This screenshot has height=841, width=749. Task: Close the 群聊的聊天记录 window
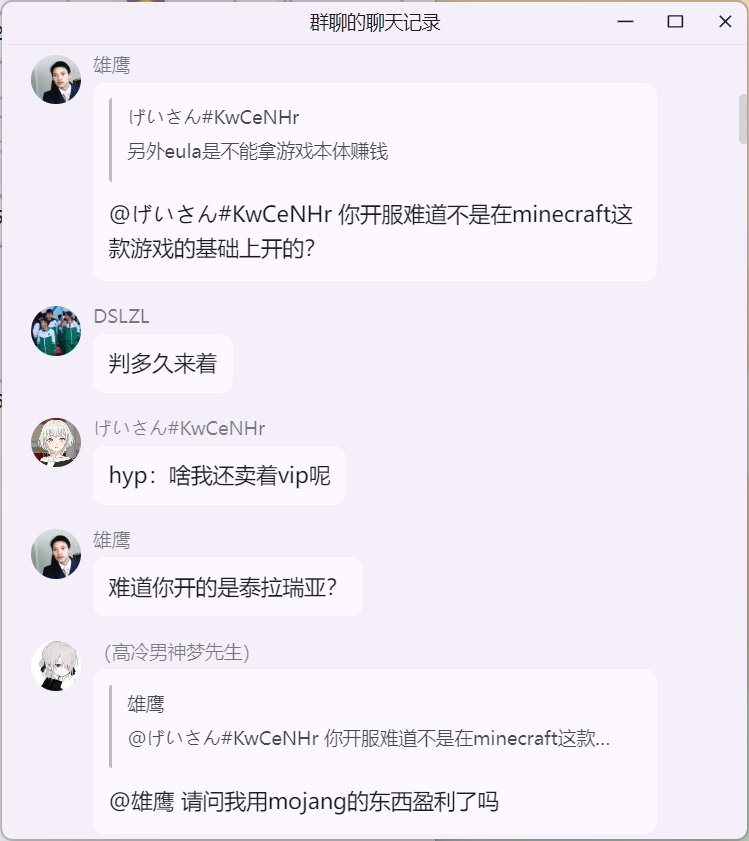tap(725, 21)
